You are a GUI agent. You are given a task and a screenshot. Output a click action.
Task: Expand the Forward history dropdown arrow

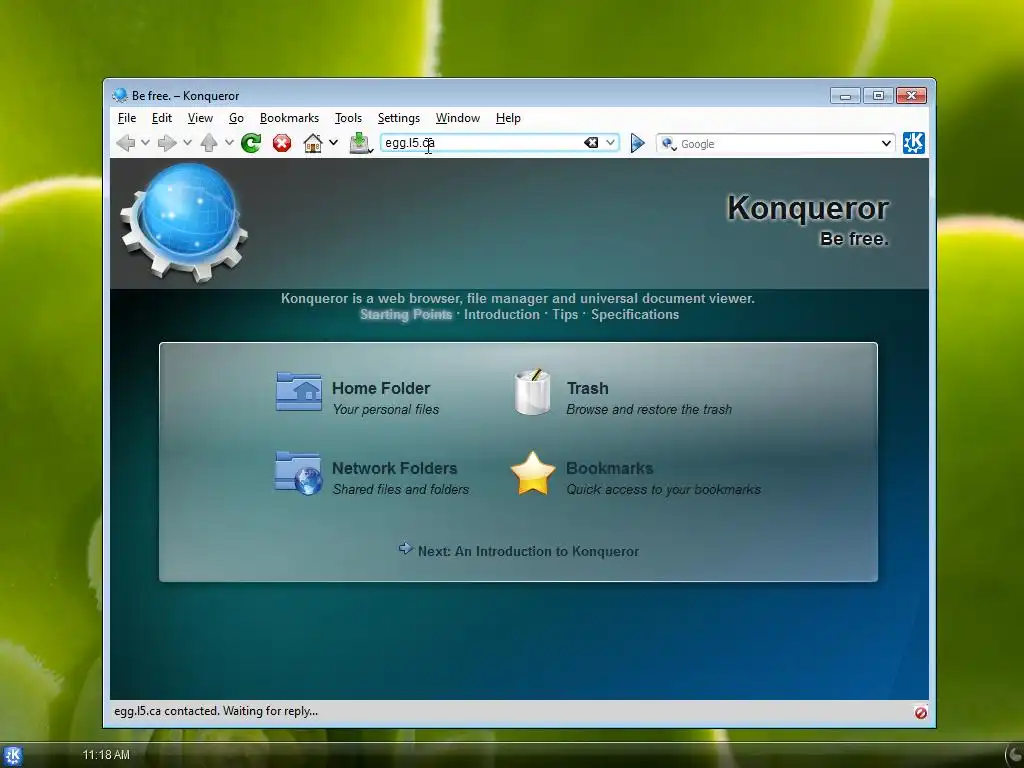[x=187, y=142]
